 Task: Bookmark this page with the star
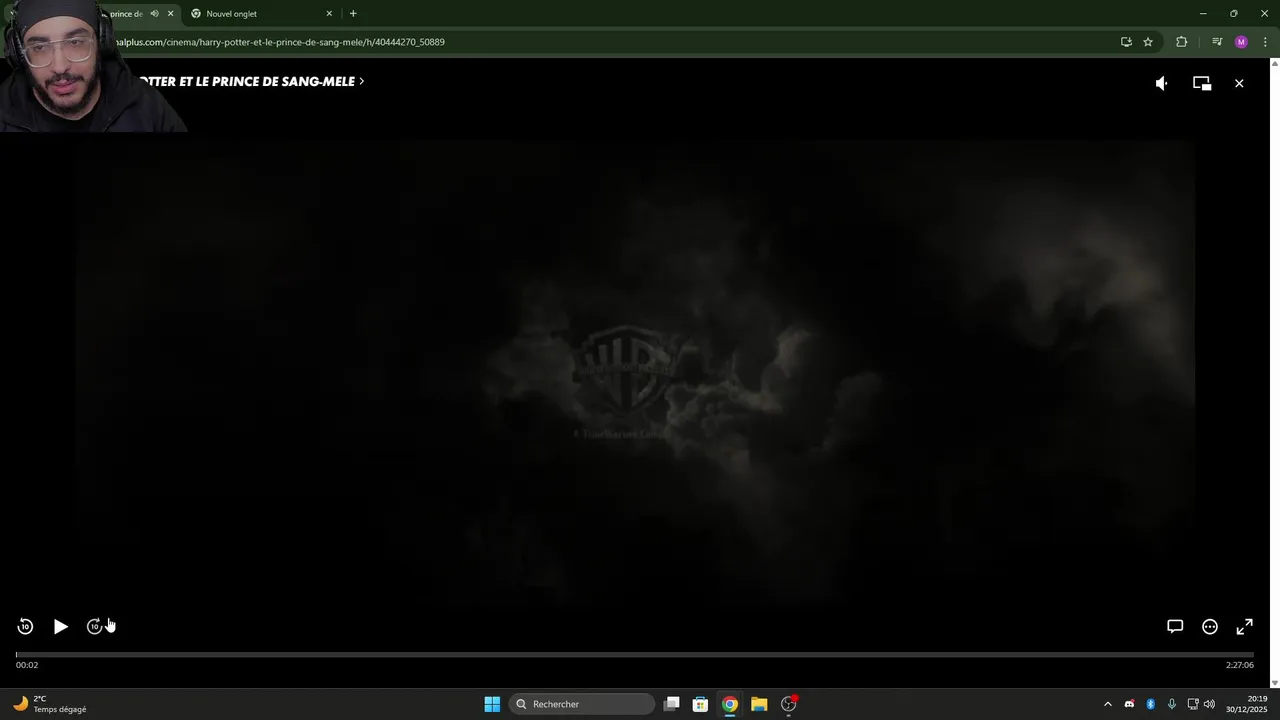pyautogui.click(x=1148, y=42)
